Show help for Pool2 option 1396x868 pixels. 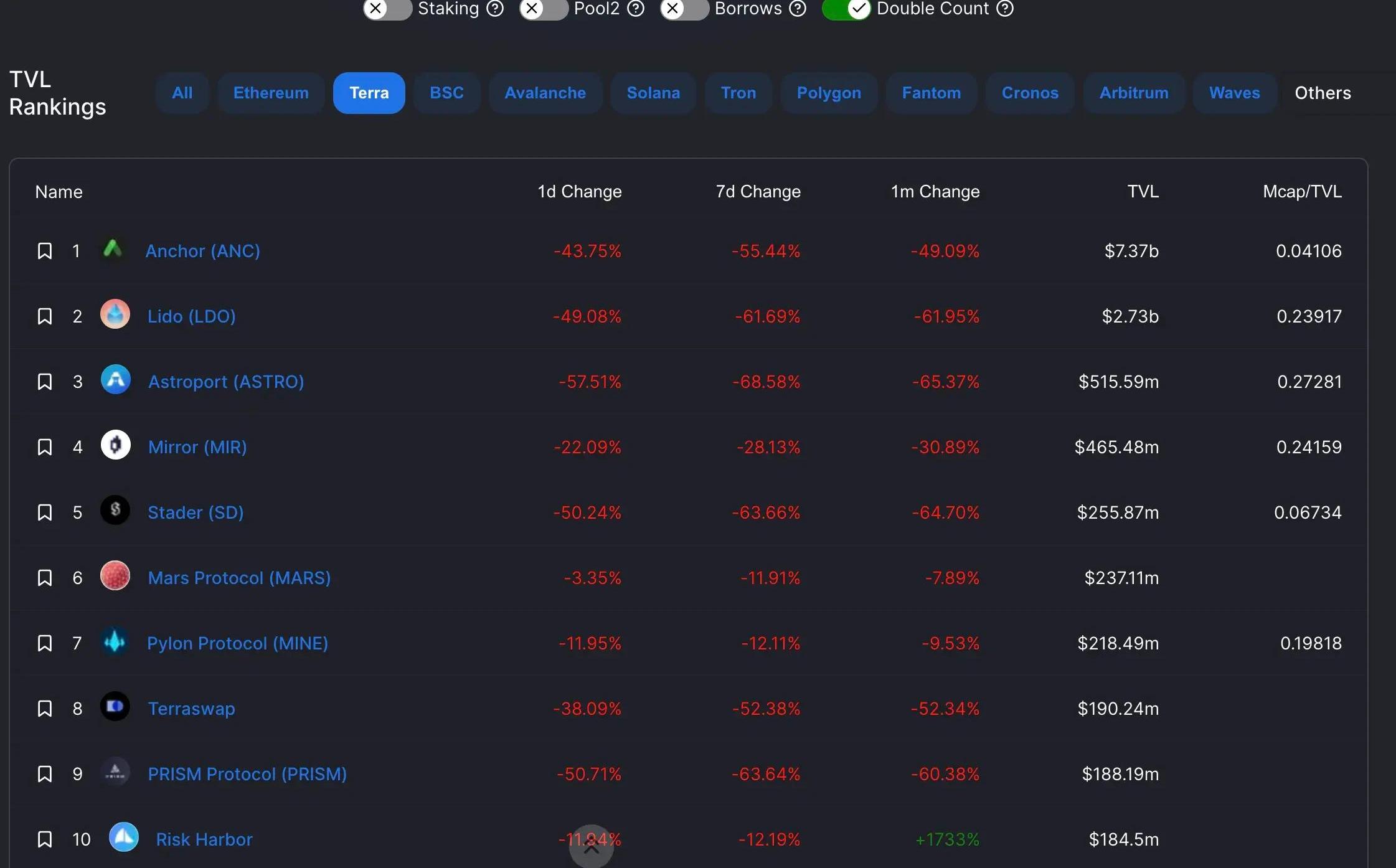click(x=636, y=8)
